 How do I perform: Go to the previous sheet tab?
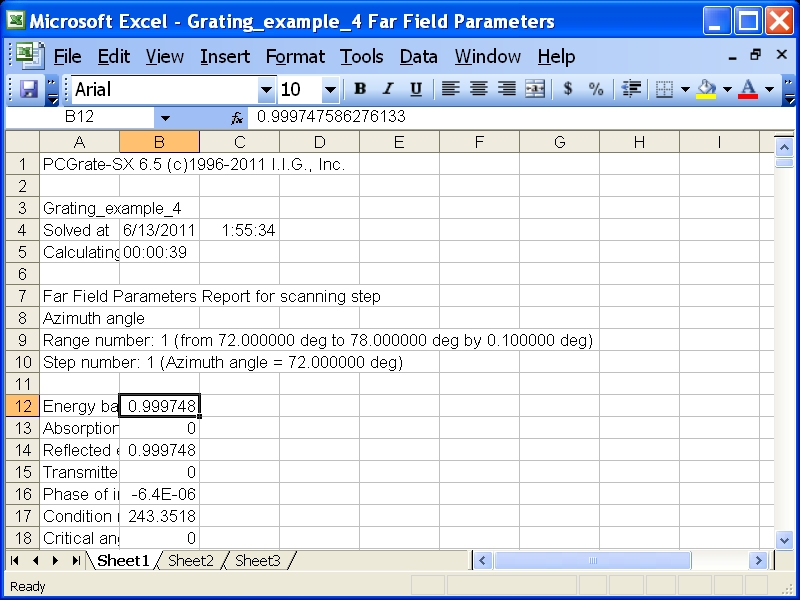pos(35,561)
